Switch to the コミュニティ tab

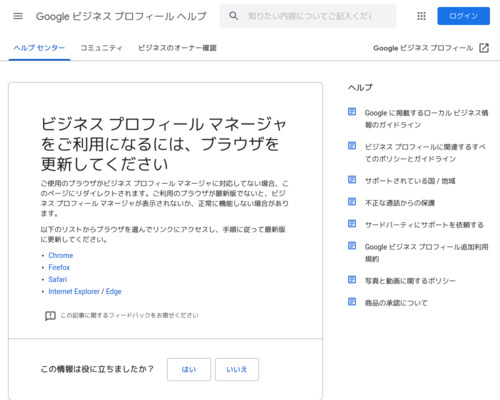(x=101, y=48)
